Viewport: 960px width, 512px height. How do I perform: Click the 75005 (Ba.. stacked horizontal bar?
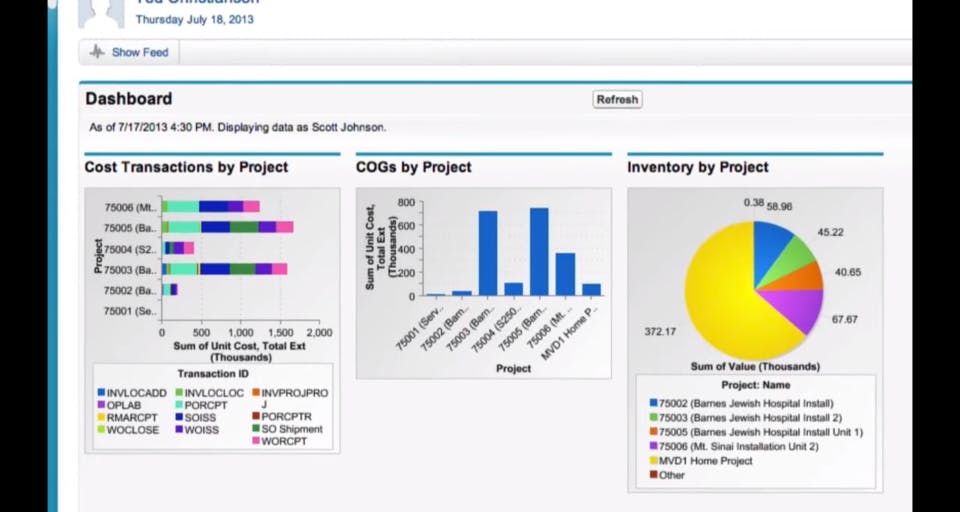tap(228, 227)
